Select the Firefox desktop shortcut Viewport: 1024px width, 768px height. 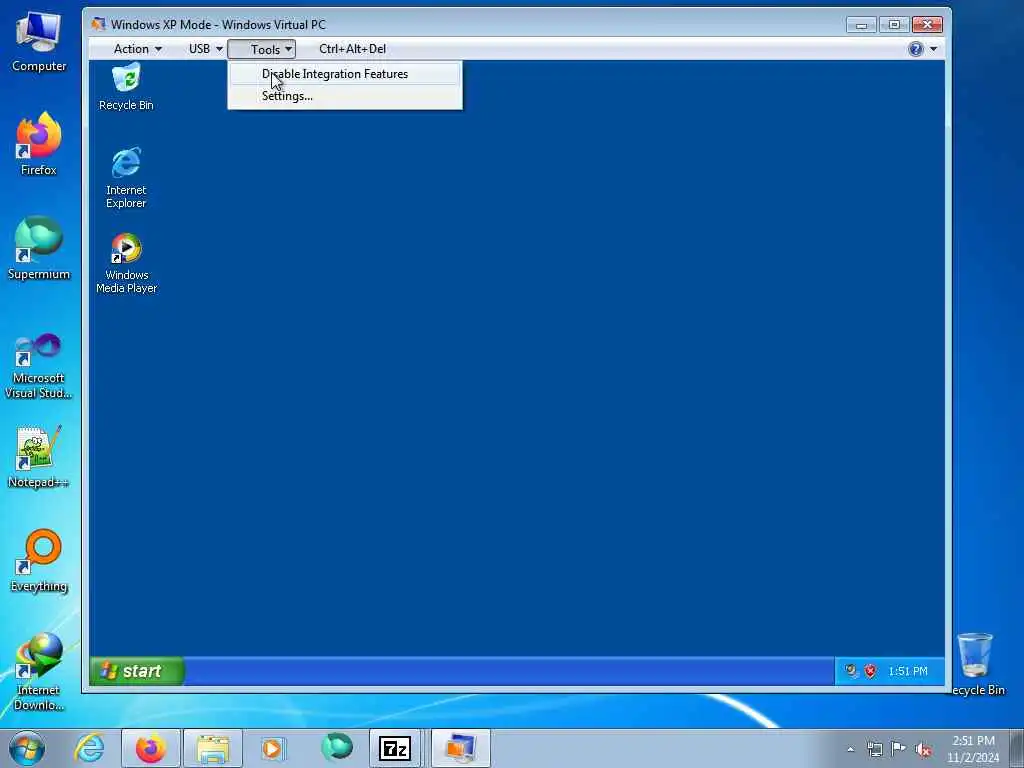pyautogui.click(x=39, y=144)
